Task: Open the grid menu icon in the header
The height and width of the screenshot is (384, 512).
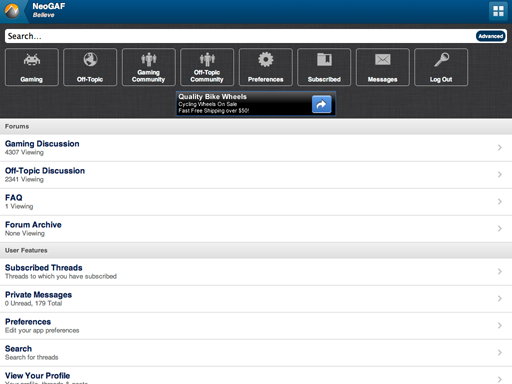Action: click(x=498, y=11)
